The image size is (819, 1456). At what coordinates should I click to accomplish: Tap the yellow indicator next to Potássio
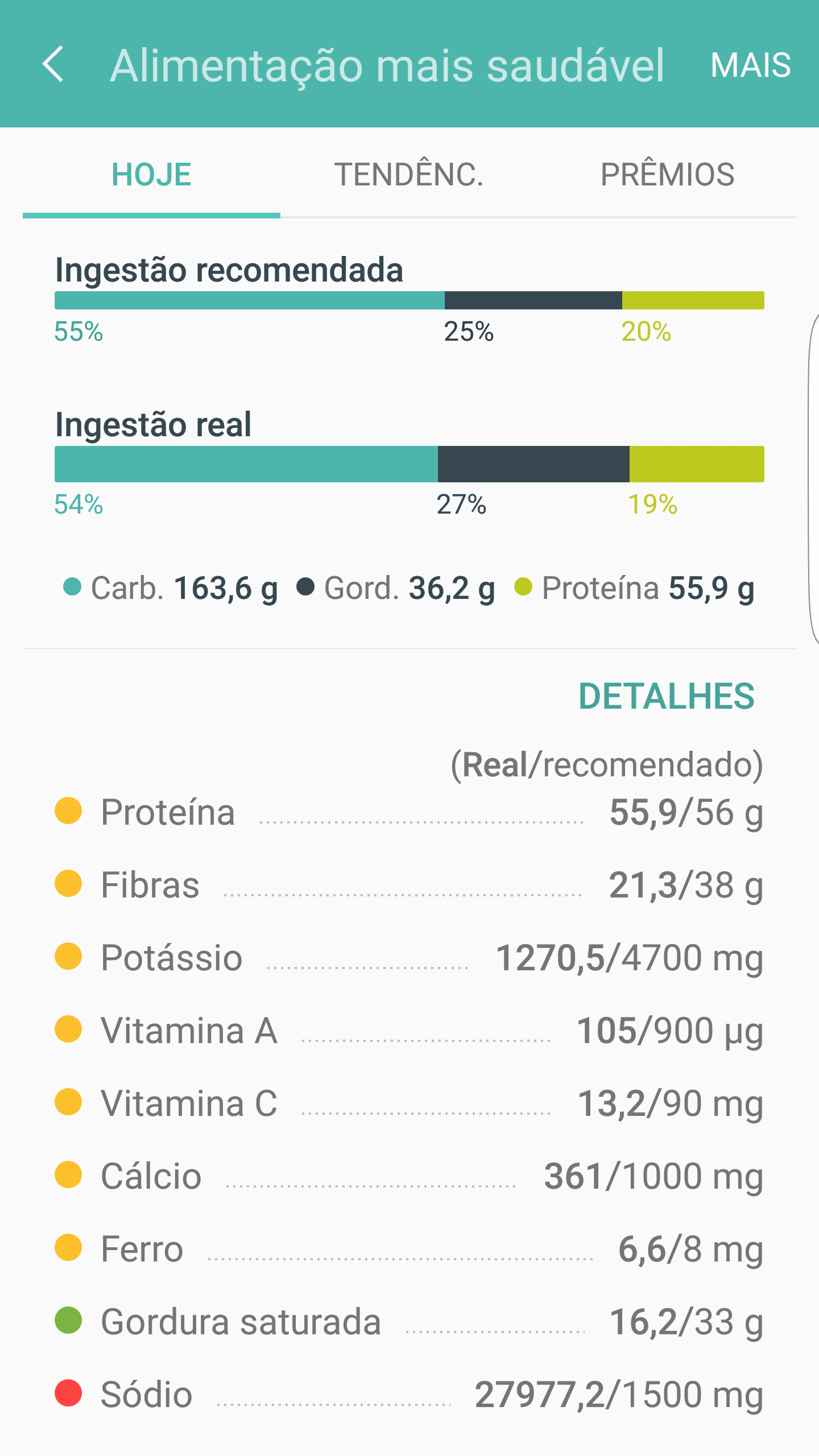(x=68, y=956)
